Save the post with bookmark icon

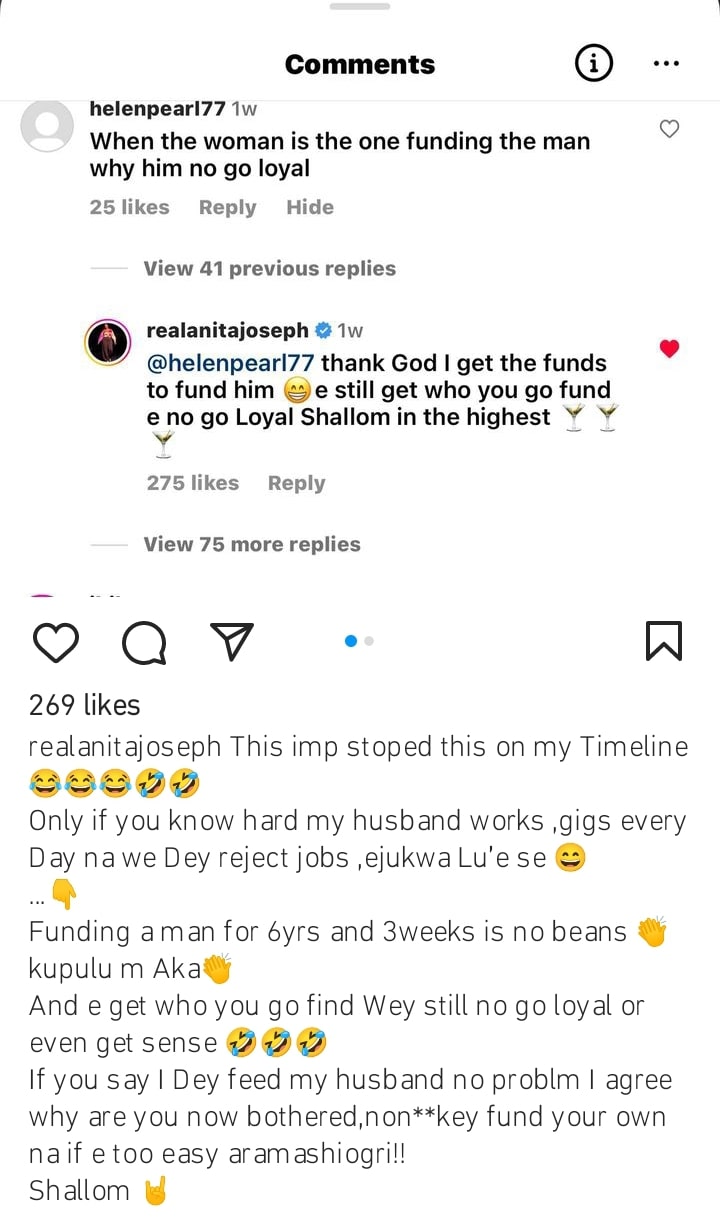[x=664, y=641]
